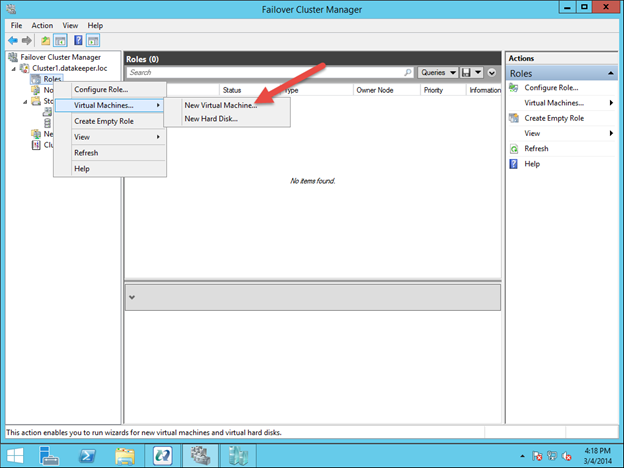624x468 pixels.
Task: Click the Back arrow in the toolbar
Action: click(x=11, y=40)
